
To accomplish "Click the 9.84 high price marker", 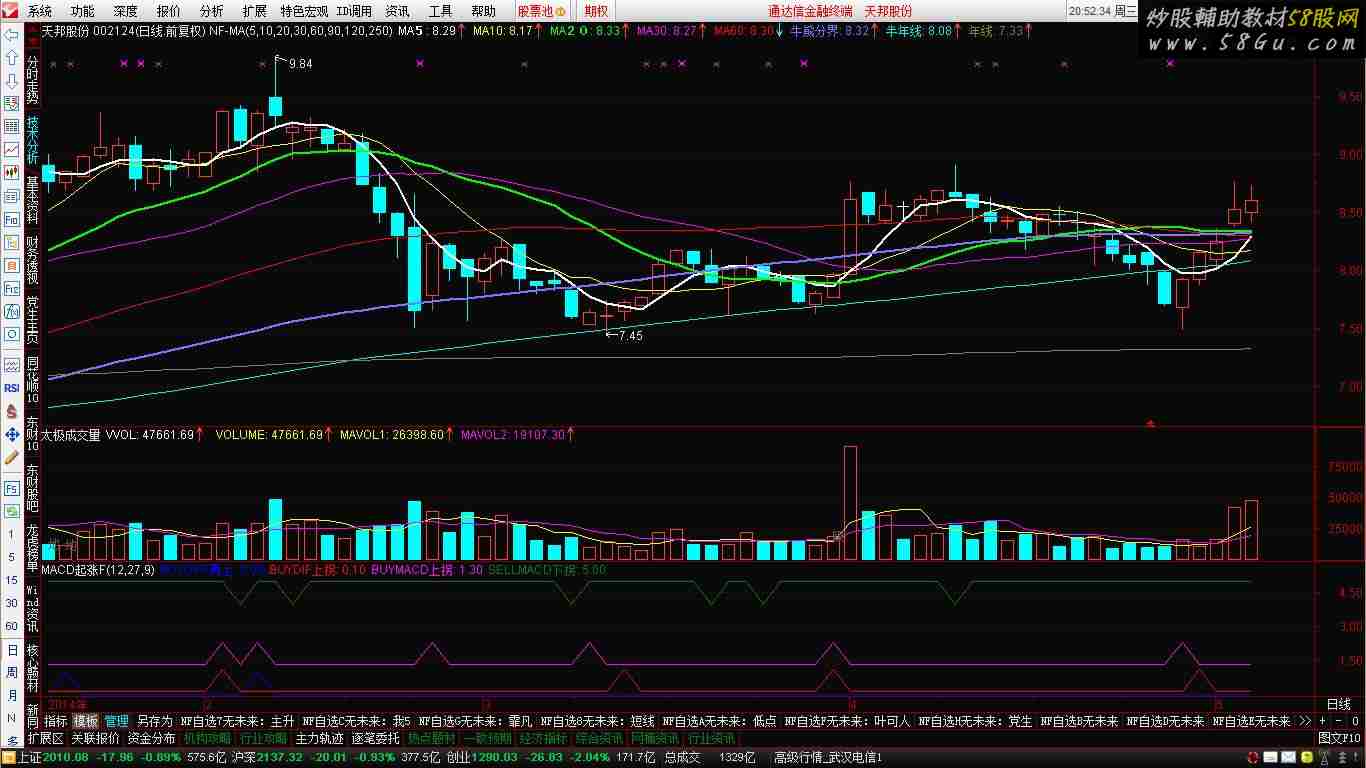I will click(299, 63).
